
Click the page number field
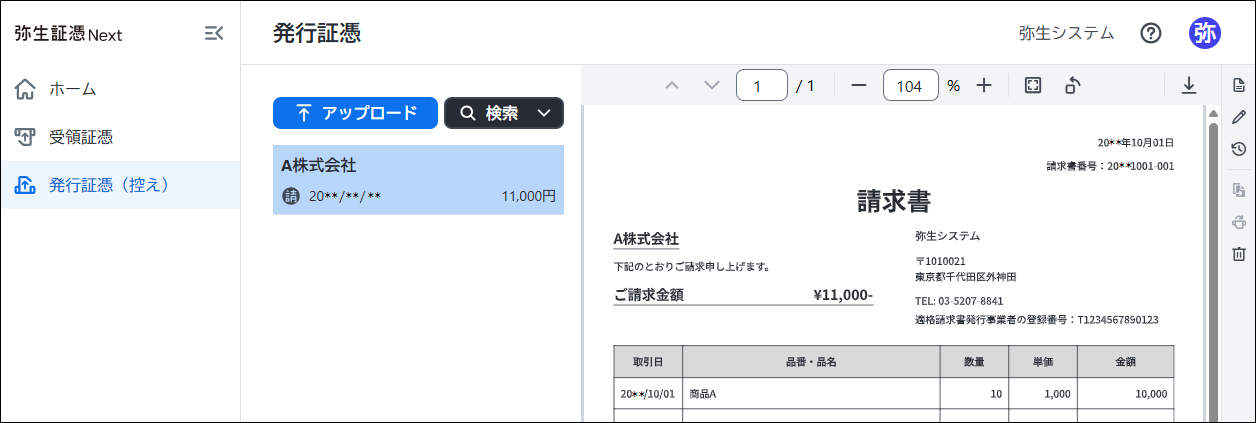click(x=762, y=86)
